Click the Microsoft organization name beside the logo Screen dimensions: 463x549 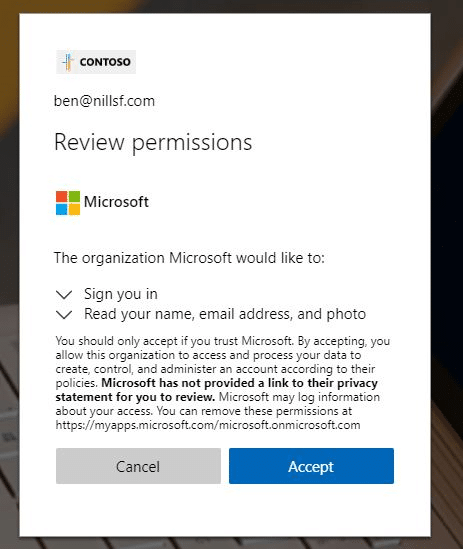116,202
